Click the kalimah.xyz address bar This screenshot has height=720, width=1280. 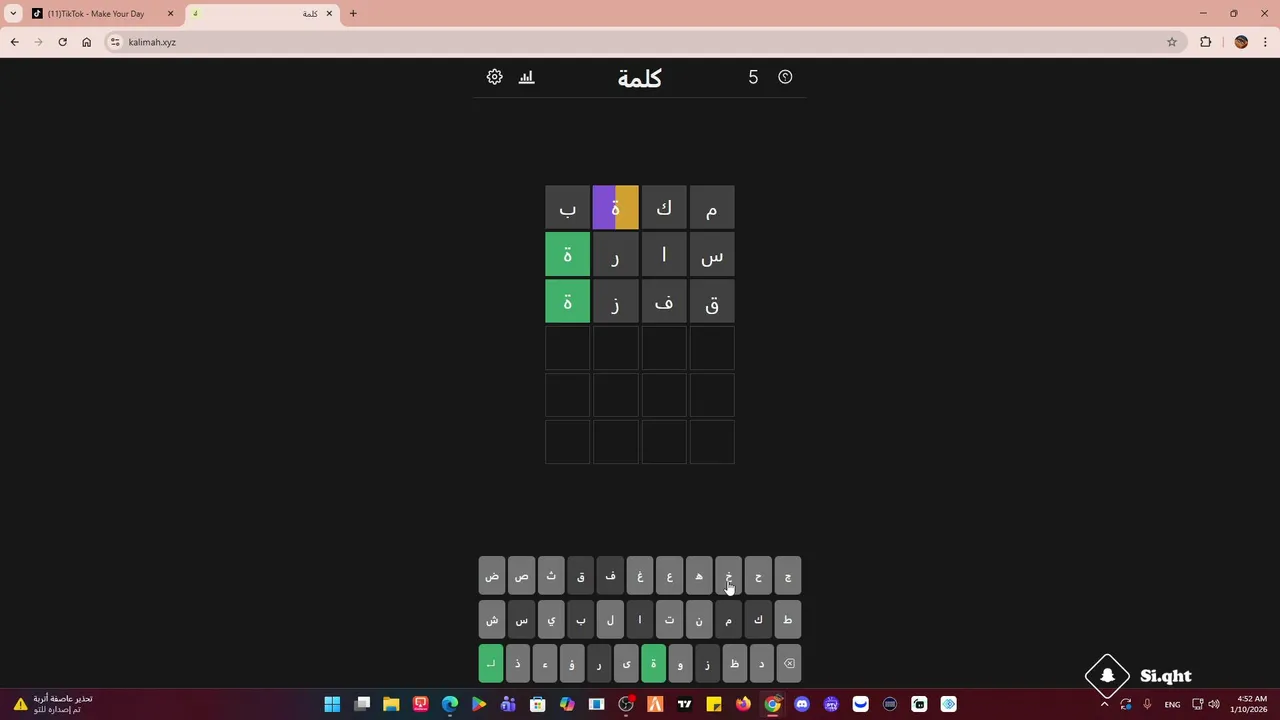pyautogui.click(x=640, y=42)
